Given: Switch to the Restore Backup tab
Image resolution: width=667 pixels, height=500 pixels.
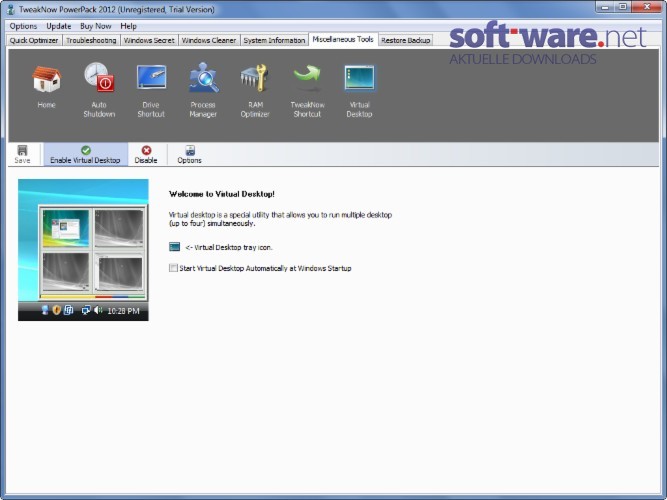Looking at the screenshot, I should 405,40.
